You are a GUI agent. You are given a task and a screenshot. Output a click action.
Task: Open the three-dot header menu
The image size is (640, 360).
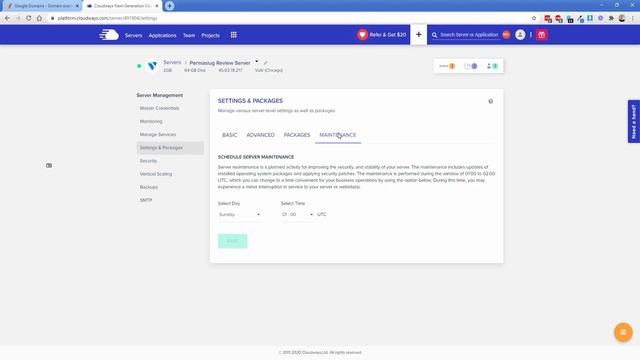531,35
